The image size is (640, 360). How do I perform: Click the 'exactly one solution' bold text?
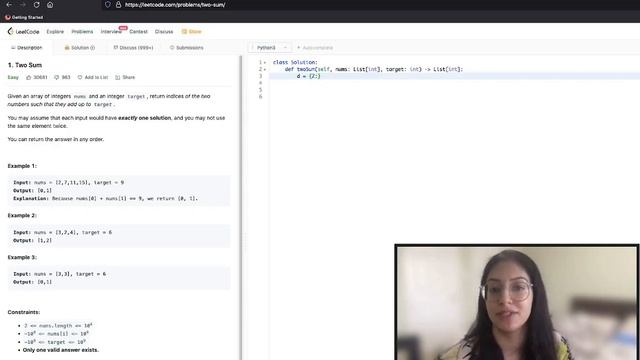click(144, 118)
